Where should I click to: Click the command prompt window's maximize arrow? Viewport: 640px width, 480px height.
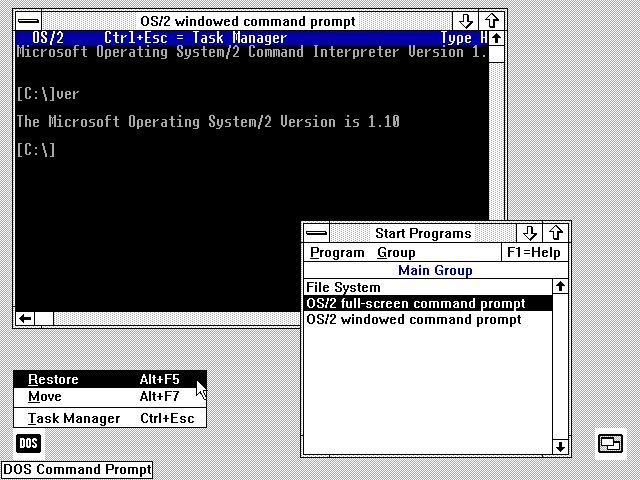coord(492,21)
